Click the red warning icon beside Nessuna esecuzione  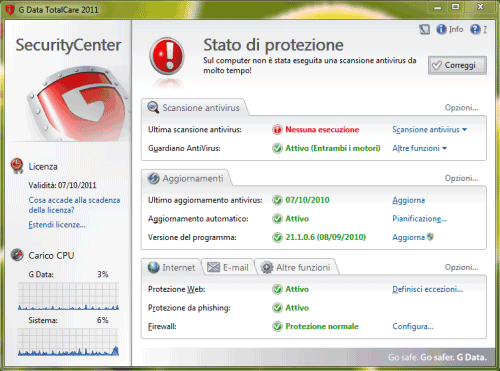pos(277,130)
